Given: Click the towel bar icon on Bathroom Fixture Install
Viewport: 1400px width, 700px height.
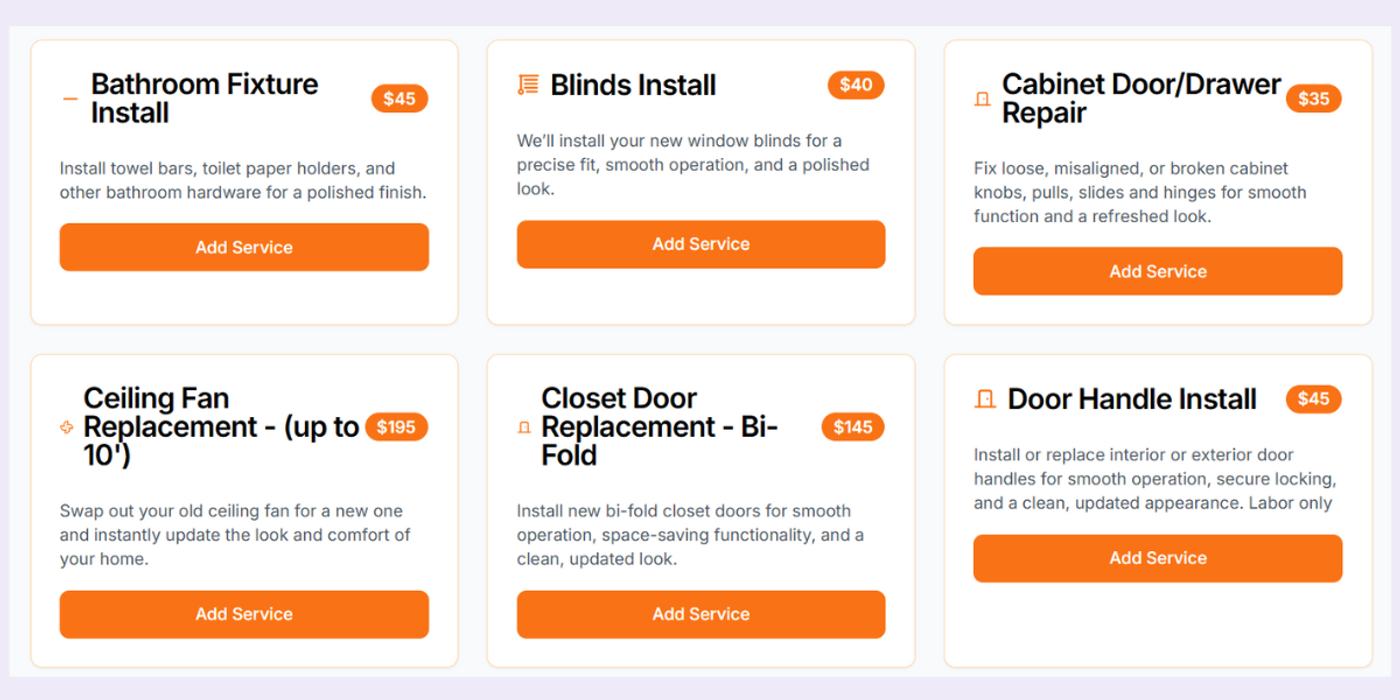Looking at the screenshot, I should coord(69,98).
